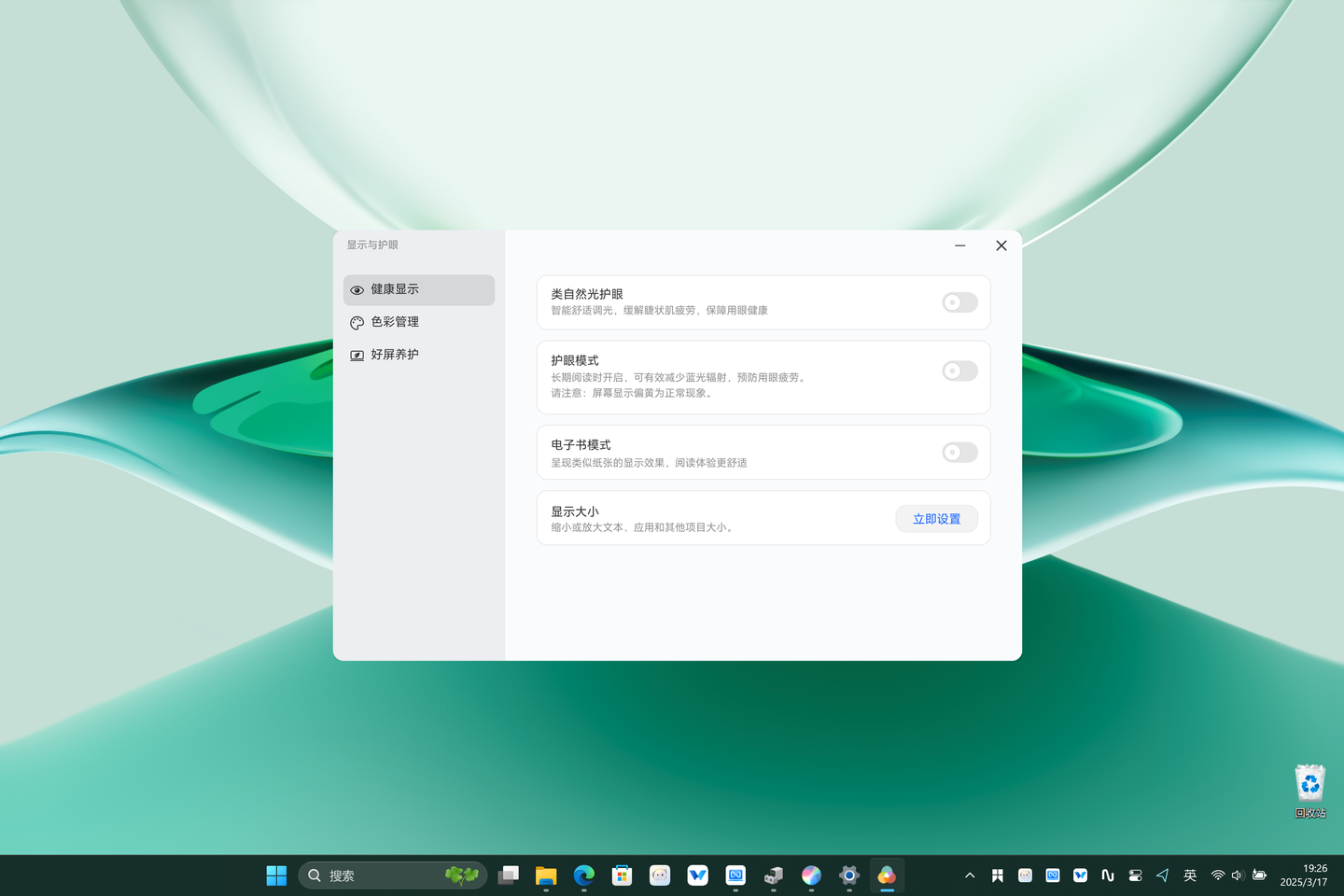Turn on the 护眼模式 switch
This screenshot has width=1344, height=896.
click(959, 371)
